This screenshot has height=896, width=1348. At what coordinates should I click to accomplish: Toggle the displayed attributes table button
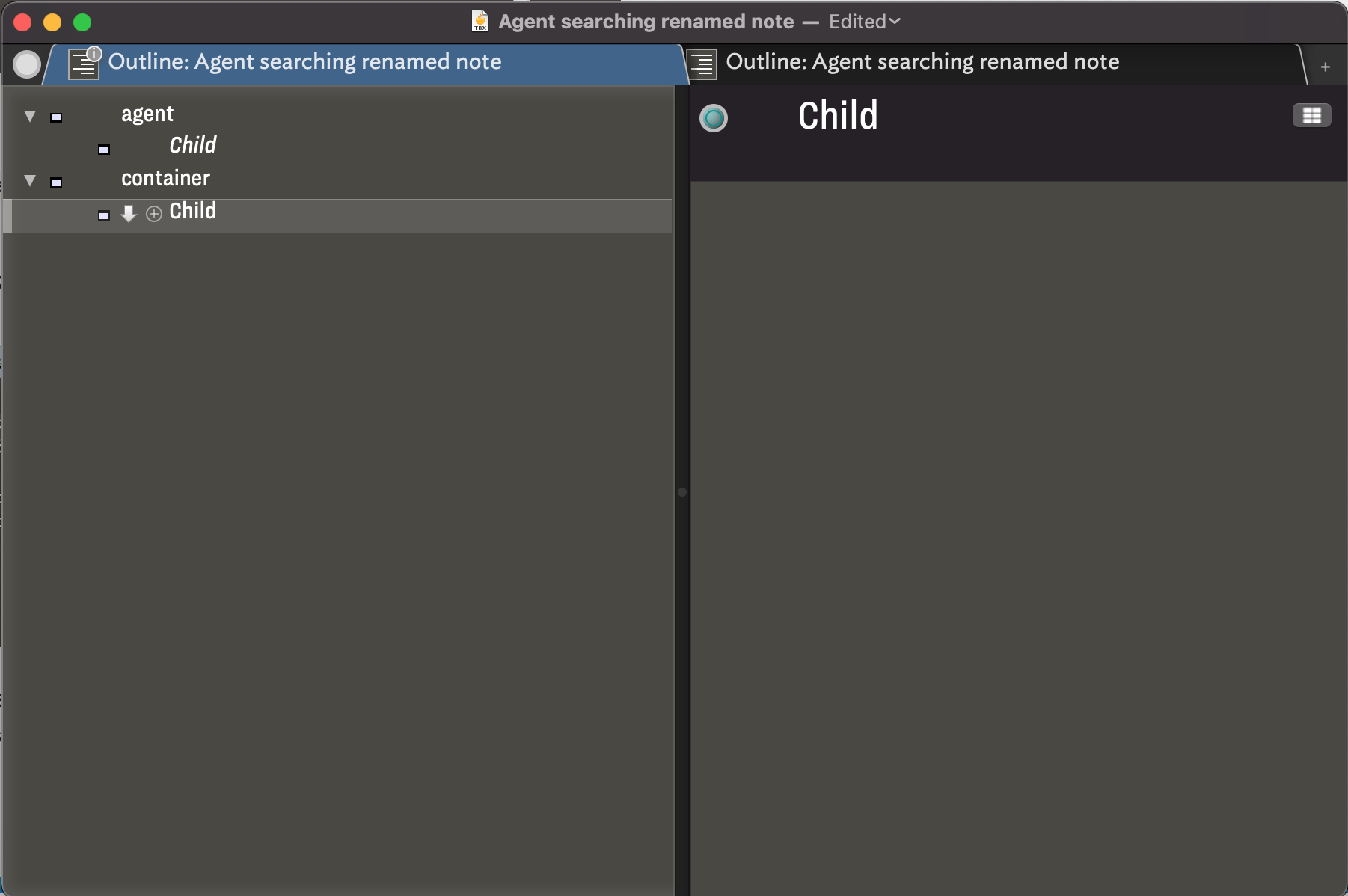click(1312, 115)
